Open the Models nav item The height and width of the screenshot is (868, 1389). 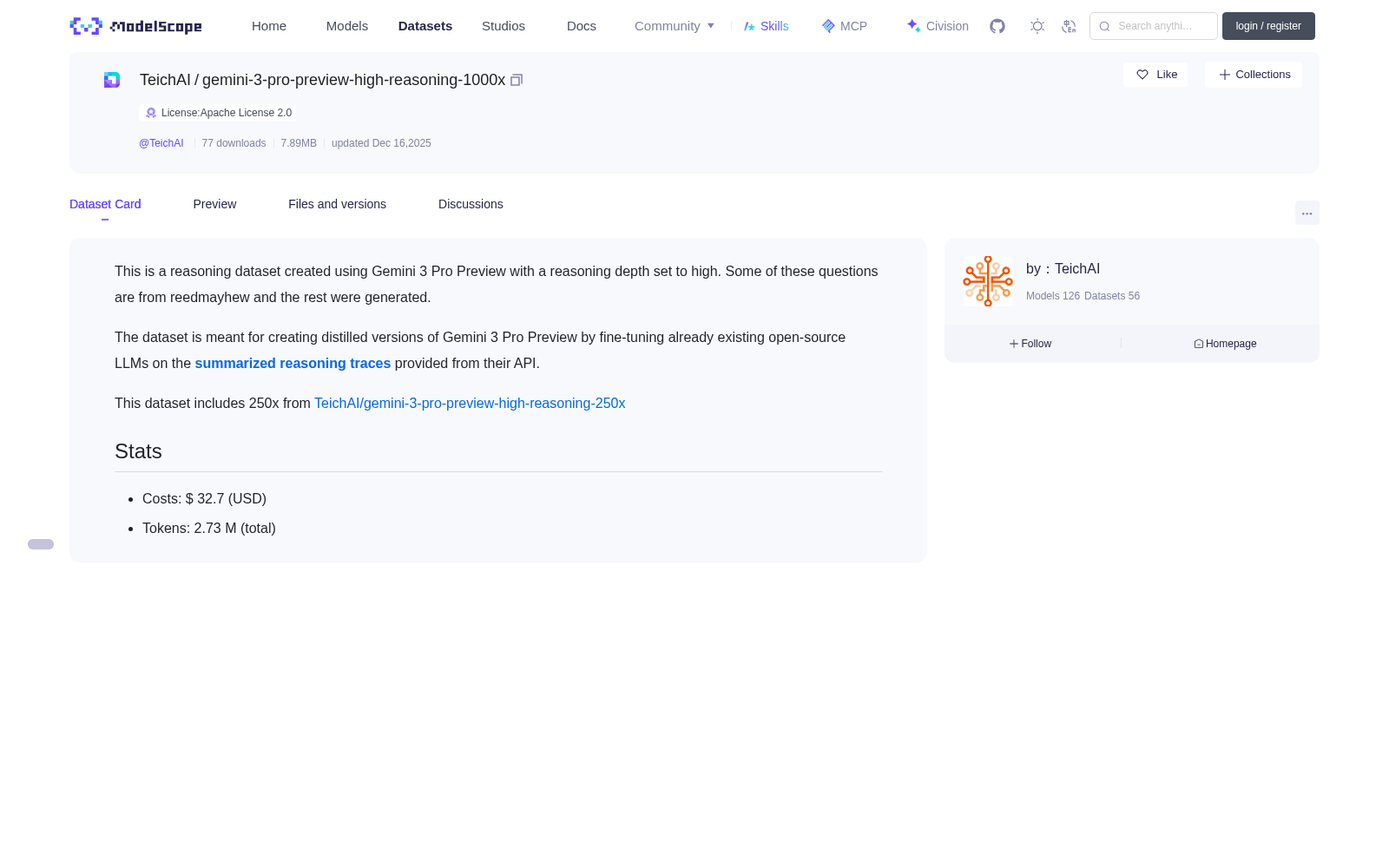tap(347, 26)
